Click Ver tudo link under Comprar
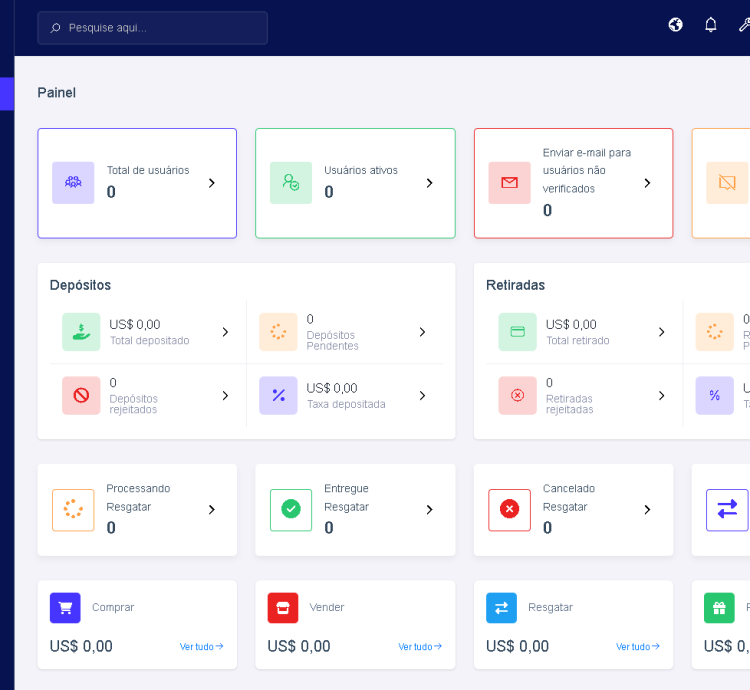The height and width of the screenshot is (690, 750). pyautogui.click(x=201, y=647)
